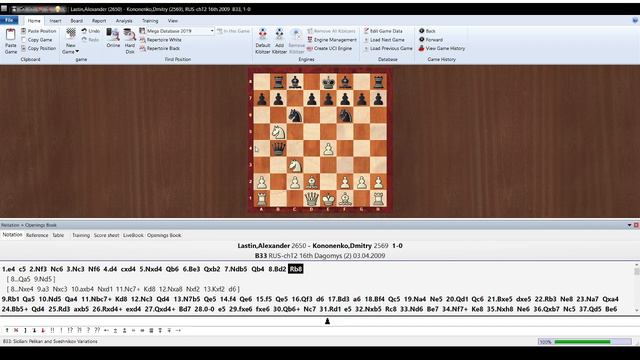Open Repertoire Black search
Image resolution: width=640 pixels, height=360 pixels.
160,48
